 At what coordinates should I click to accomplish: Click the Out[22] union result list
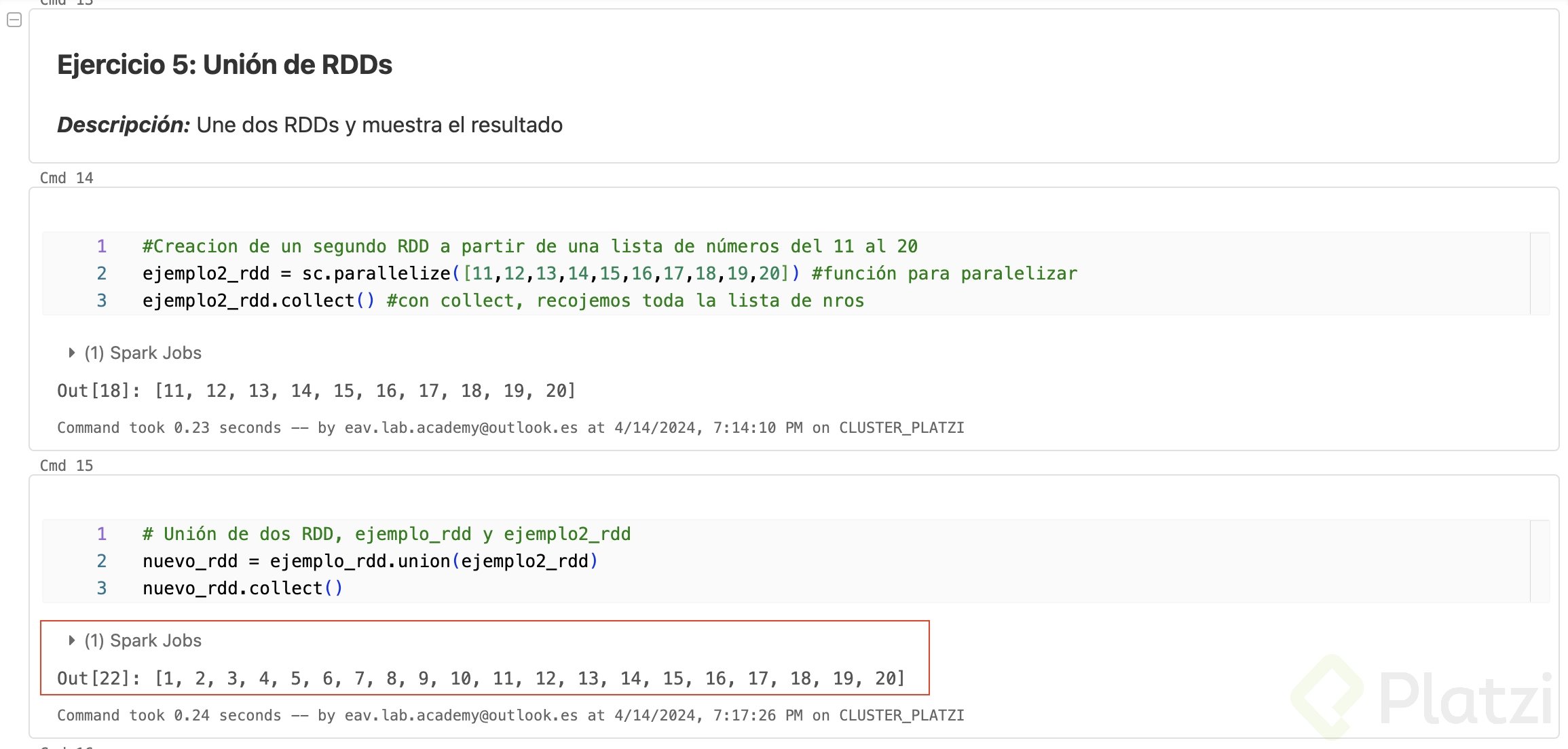point(529,678)
